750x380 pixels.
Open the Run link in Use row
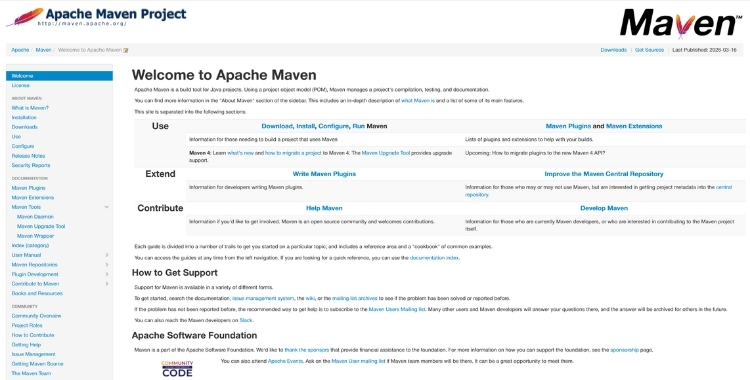click(359, 126)
